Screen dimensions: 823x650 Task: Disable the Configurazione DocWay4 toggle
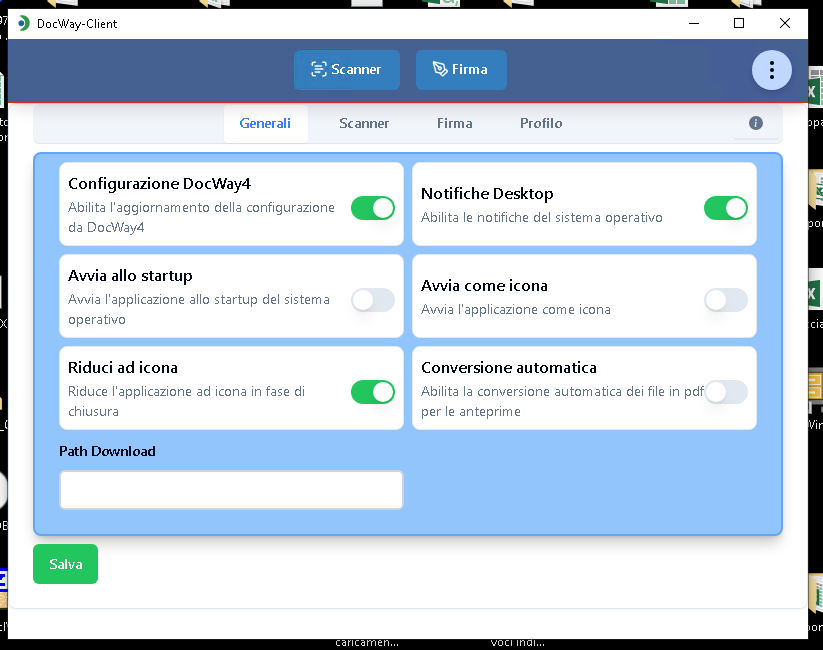pyautogui.click(x=372, y=208)
